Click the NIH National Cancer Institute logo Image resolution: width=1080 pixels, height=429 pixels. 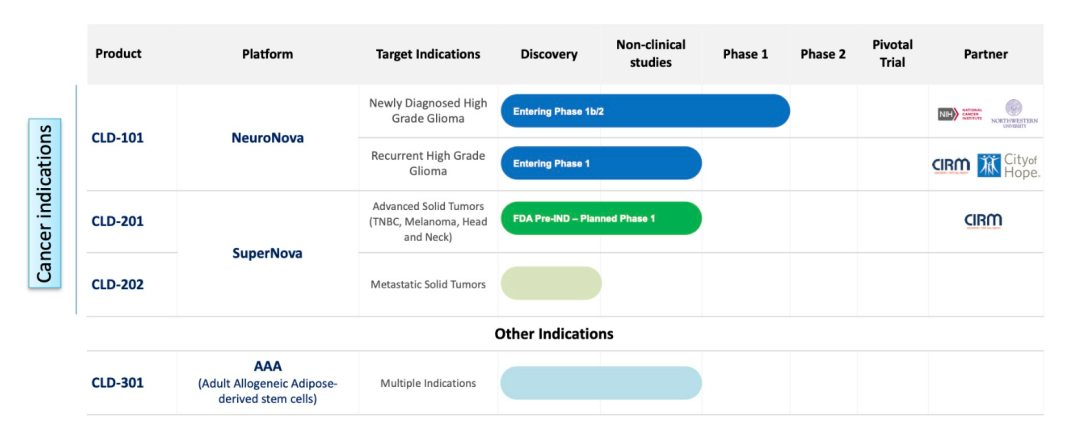pos(961,114)
